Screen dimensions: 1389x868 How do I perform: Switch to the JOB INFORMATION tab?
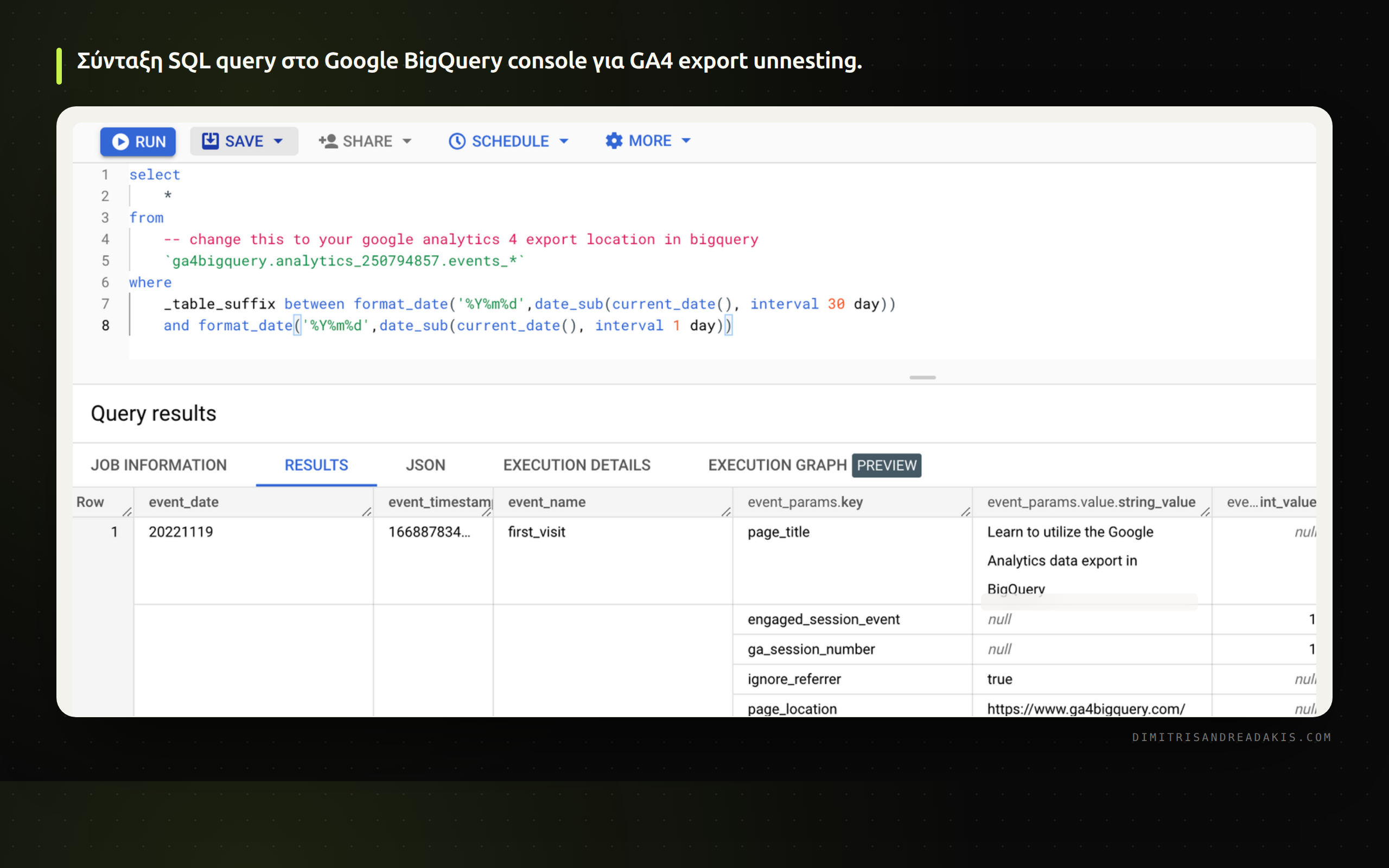pyautogui.click(x=159, y=465)
